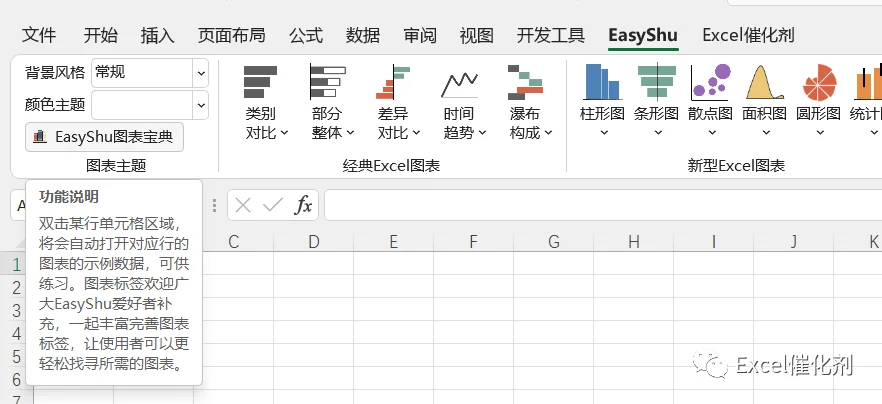Screen dimensions: 882x404
Task: Select column H header
Action: tap(633, 242)
